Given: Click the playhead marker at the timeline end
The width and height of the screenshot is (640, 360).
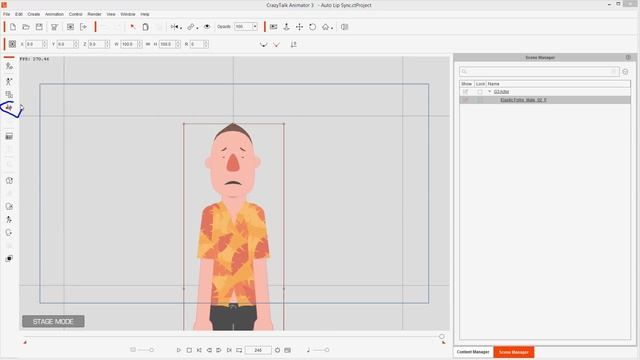Looking at the screenshot, I should click(442, 337).
